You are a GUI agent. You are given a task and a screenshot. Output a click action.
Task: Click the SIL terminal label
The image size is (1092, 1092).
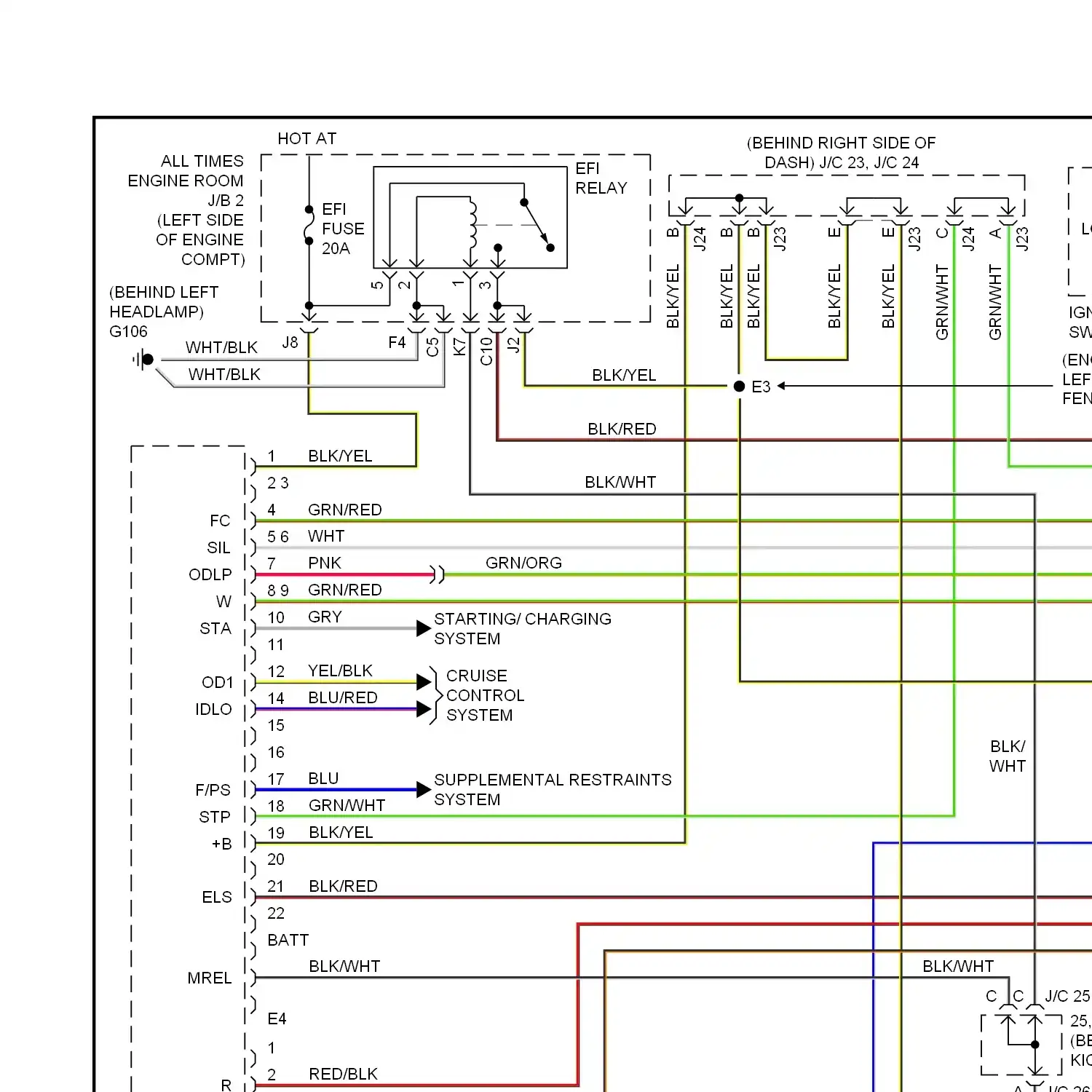tap(218, 547)
